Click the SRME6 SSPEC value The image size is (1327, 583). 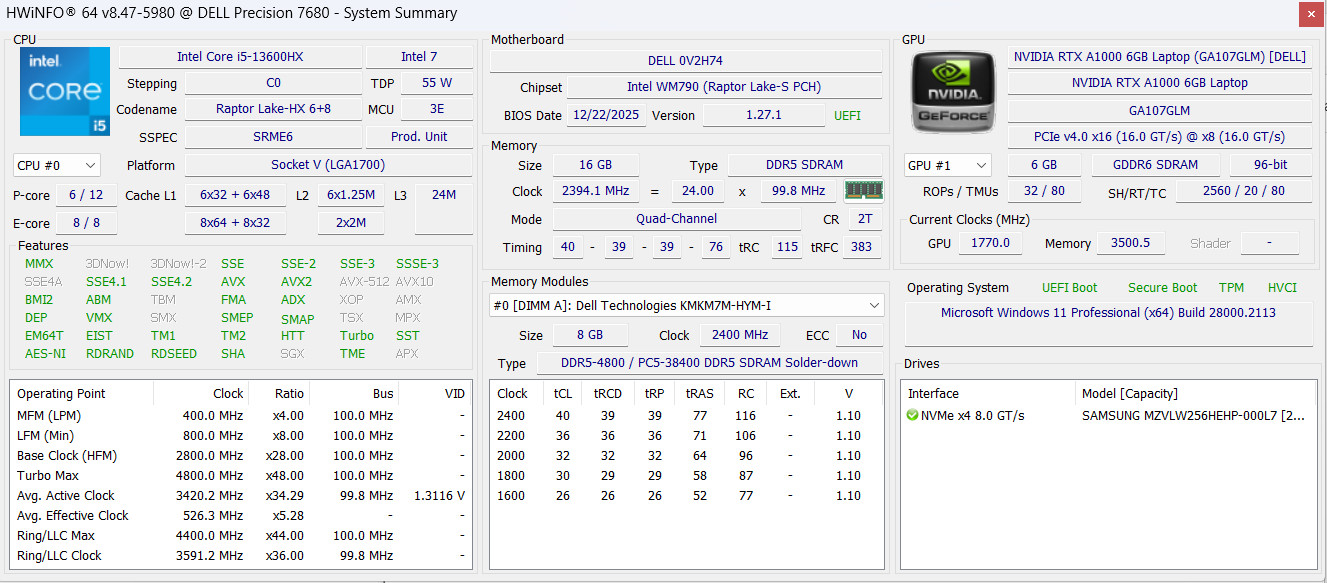point(273,136)
